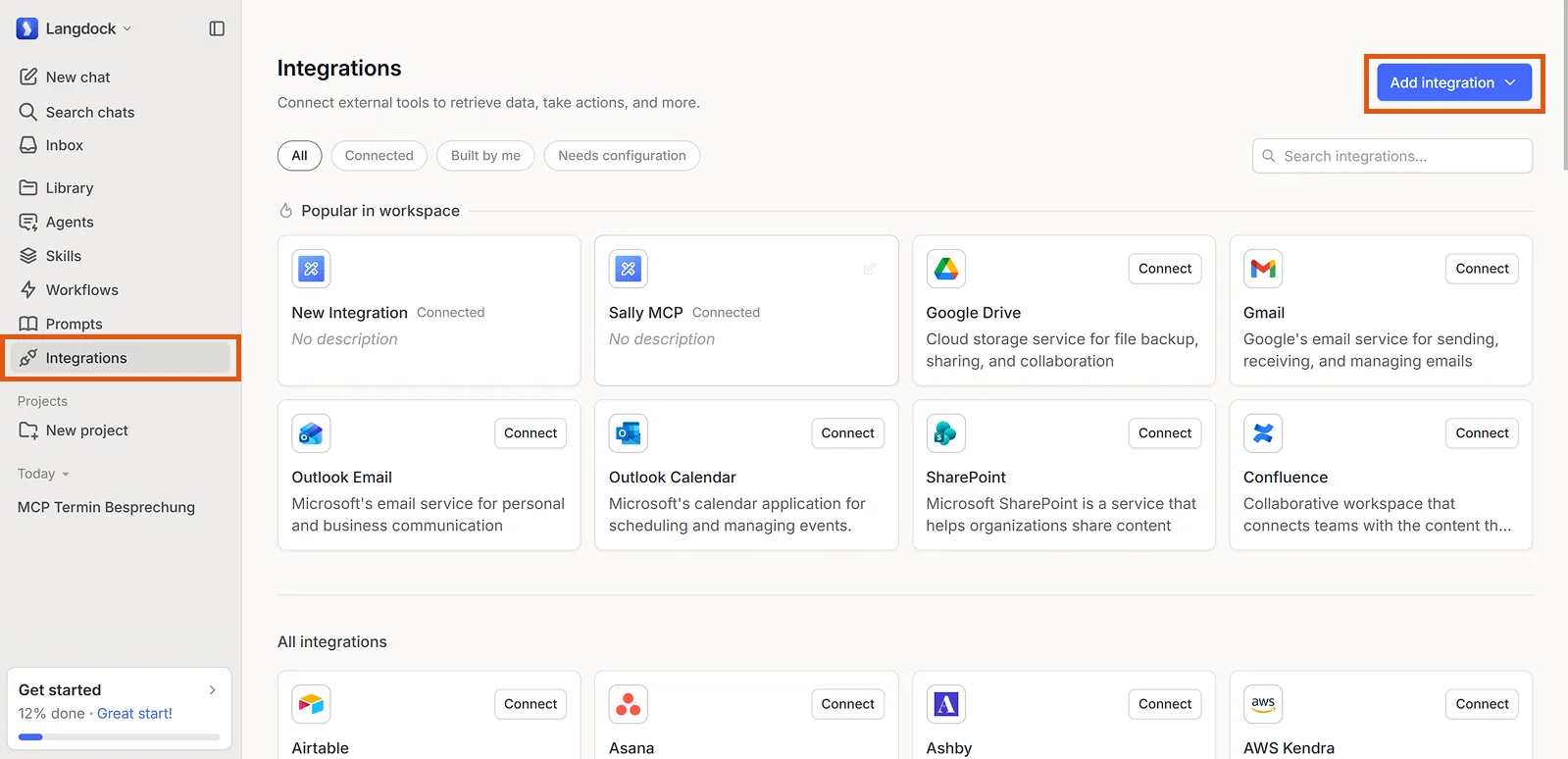The width and height of the screenshot is (1568, 759).
Task: Connect Ashby integration
Action: coord(1165,704)
